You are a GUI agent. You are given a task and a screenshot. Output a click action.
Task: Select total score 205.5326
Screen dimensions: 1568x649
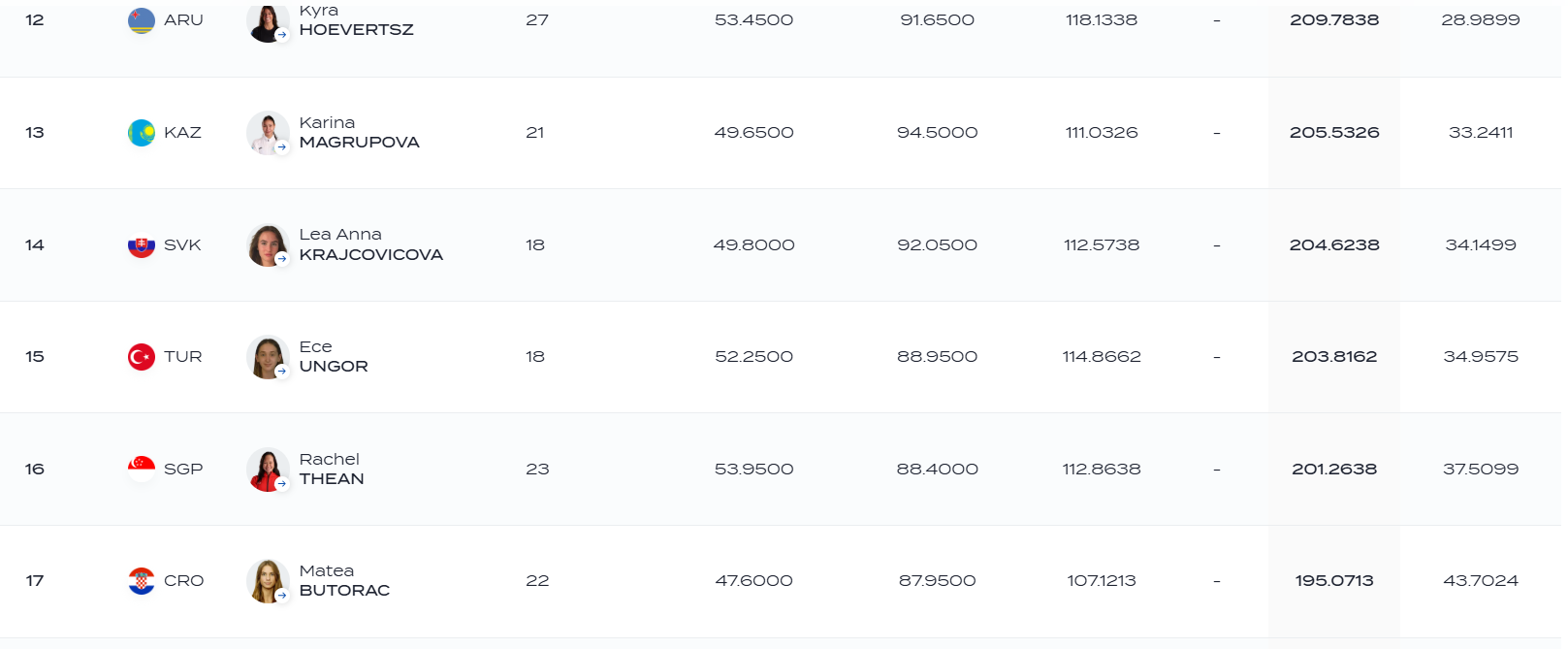tap(1334, 133)
